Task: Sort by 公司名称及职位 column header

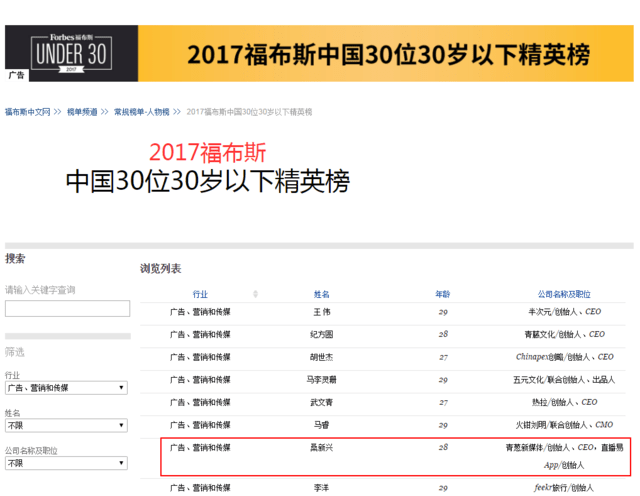Action: [564, 294]
